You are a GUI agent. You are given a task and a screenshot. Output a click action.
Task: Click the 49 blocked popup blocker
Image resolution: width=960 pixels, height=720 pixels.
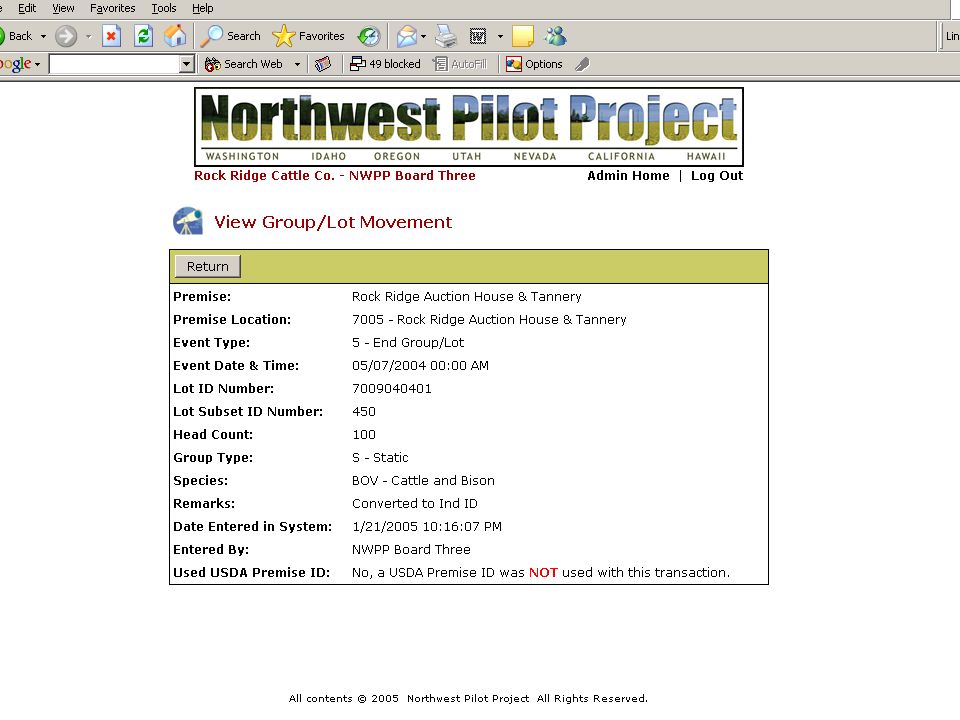(x=385, y=64)
